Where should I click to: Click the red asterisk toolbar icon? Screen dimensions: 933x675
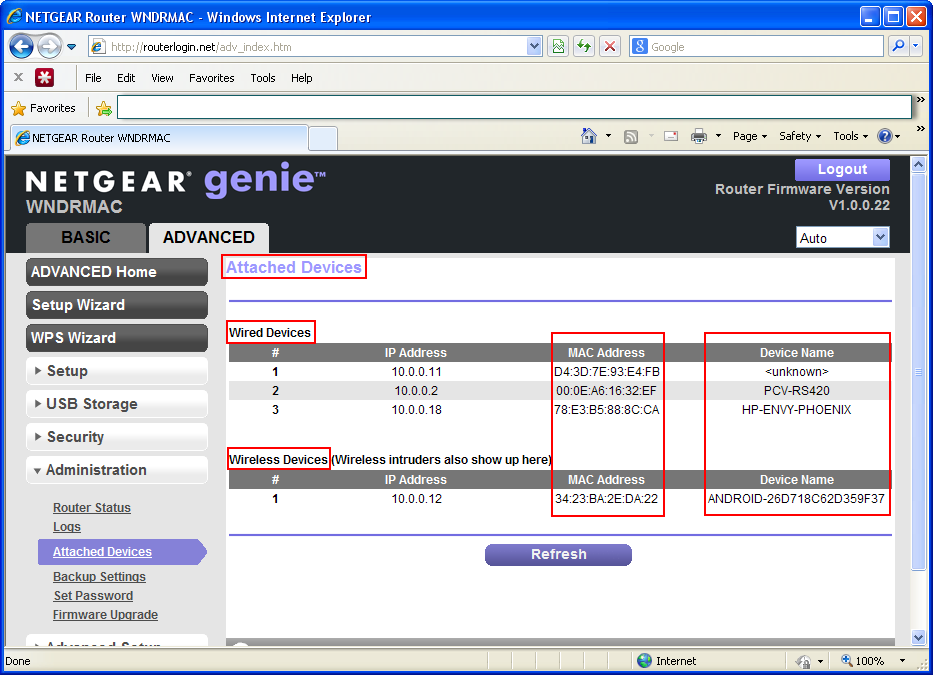pyautogui.click(x=45, y=77)
